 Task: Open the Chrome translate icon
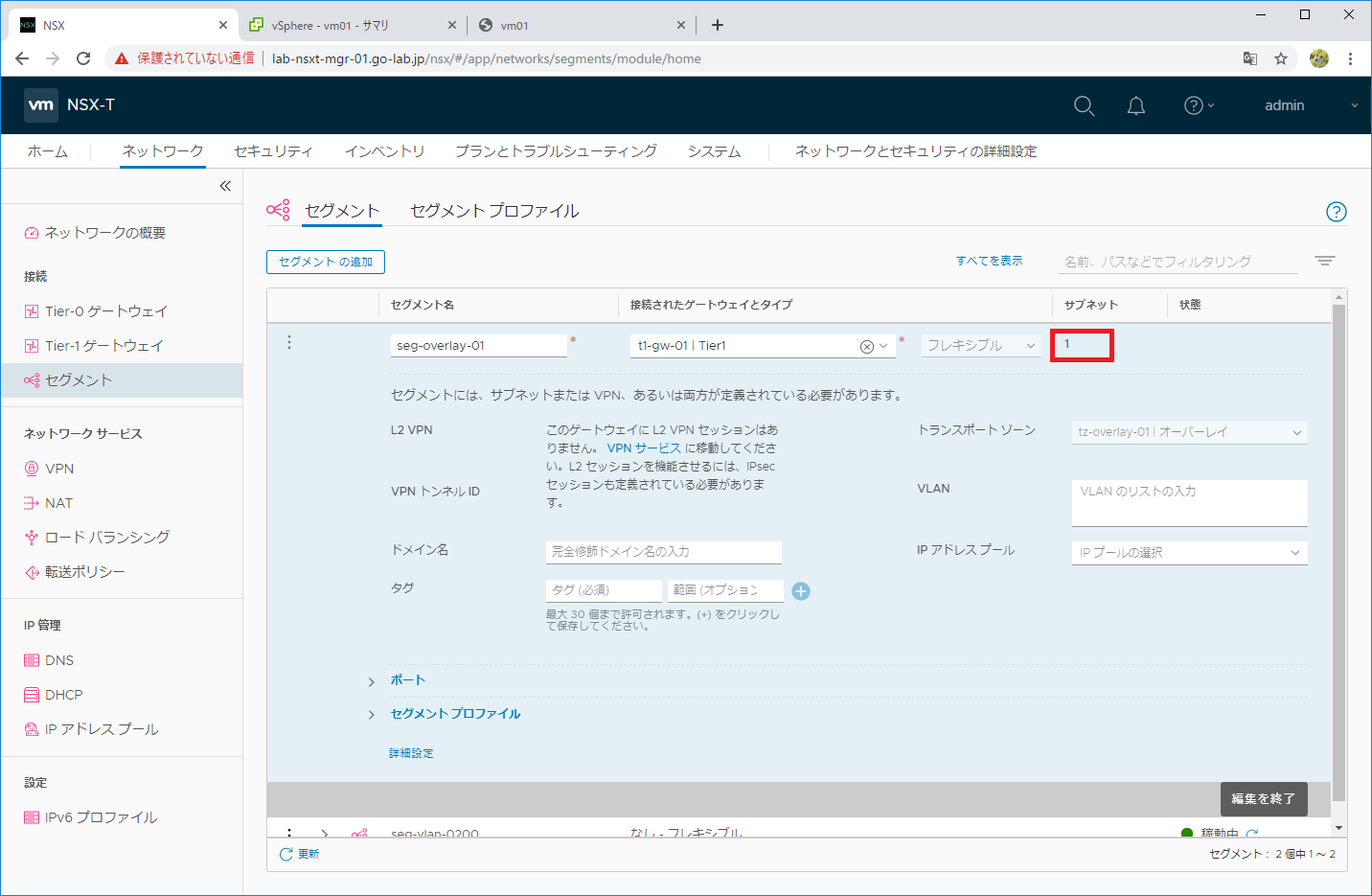click(1250, 58)
